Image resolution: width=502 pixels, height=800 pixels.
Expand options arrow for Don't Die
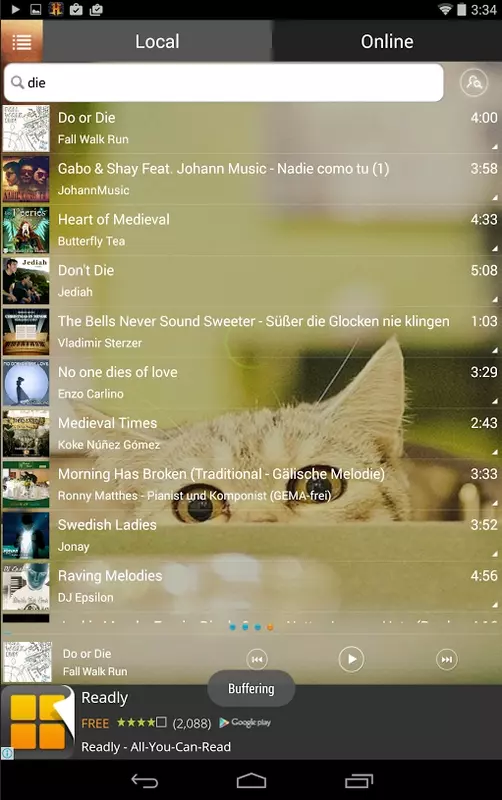pos(494,299)
